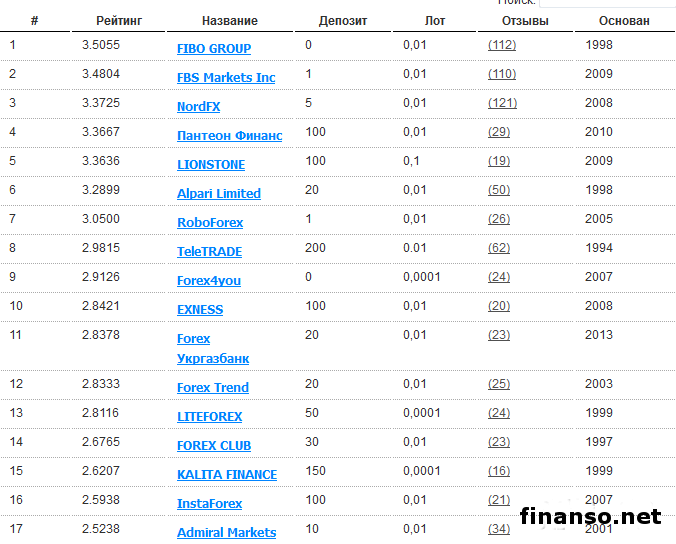Viewport: 676px width, 544px height.
Task: Sort table by Депозит column header
Action: point(343,20)
